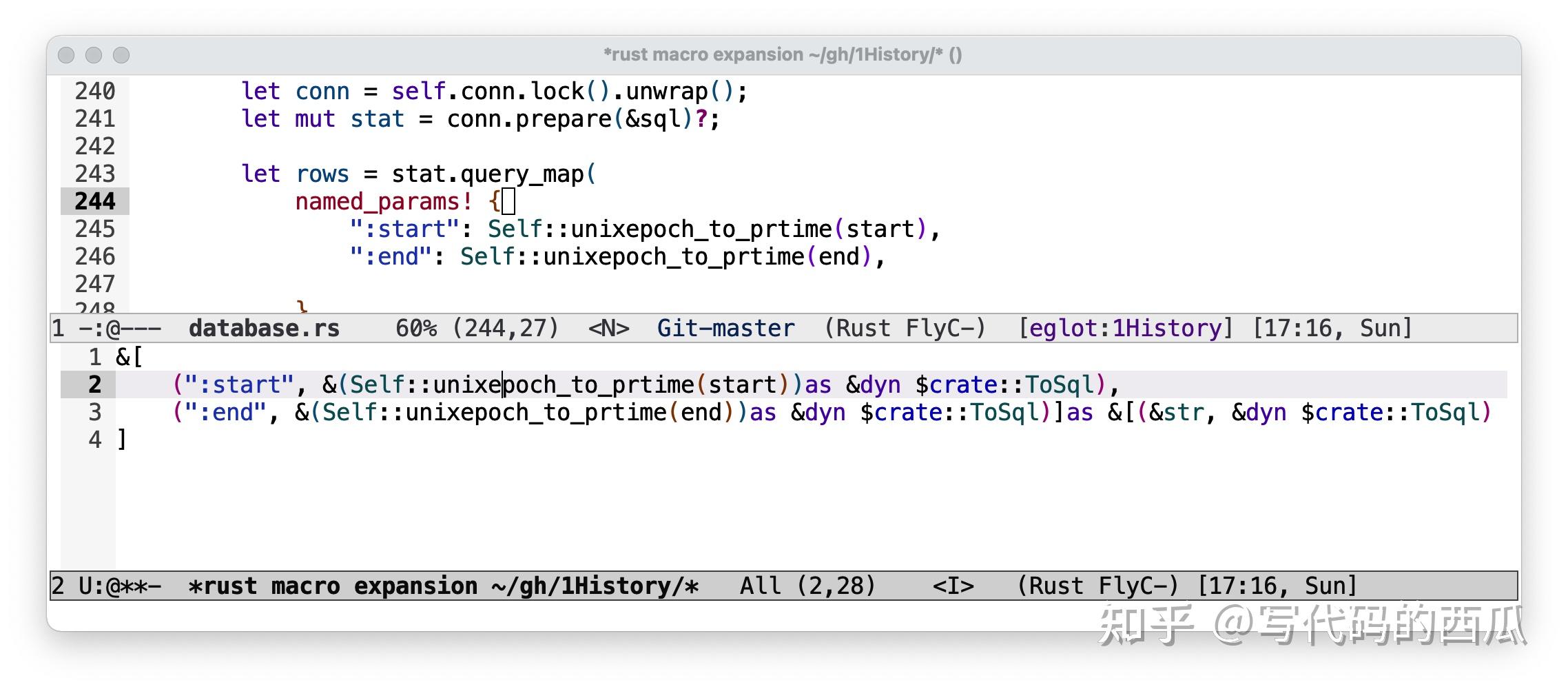Click ToSql on expansion line 2
The image size is (1568, 689).
point(1059,384)
